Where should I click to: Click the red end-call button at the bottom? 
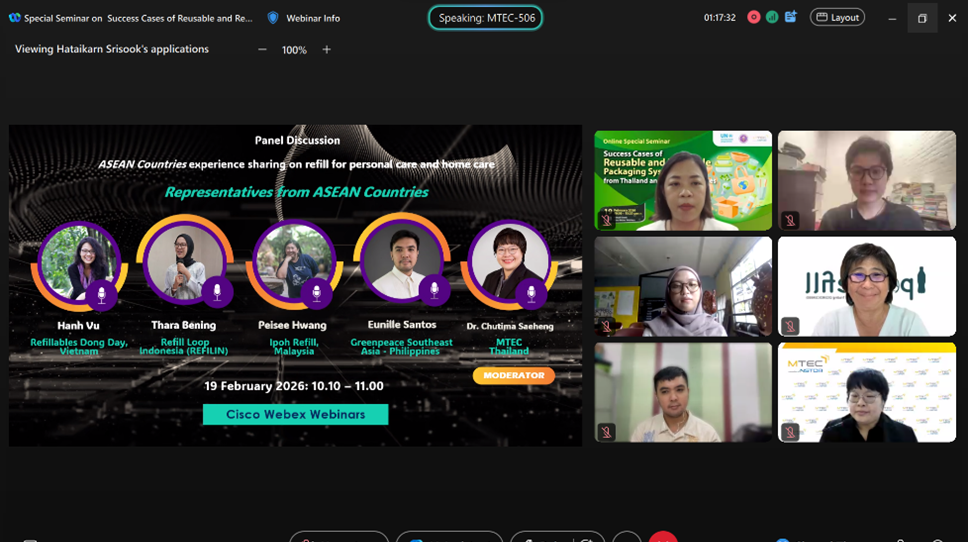[662, 537]
